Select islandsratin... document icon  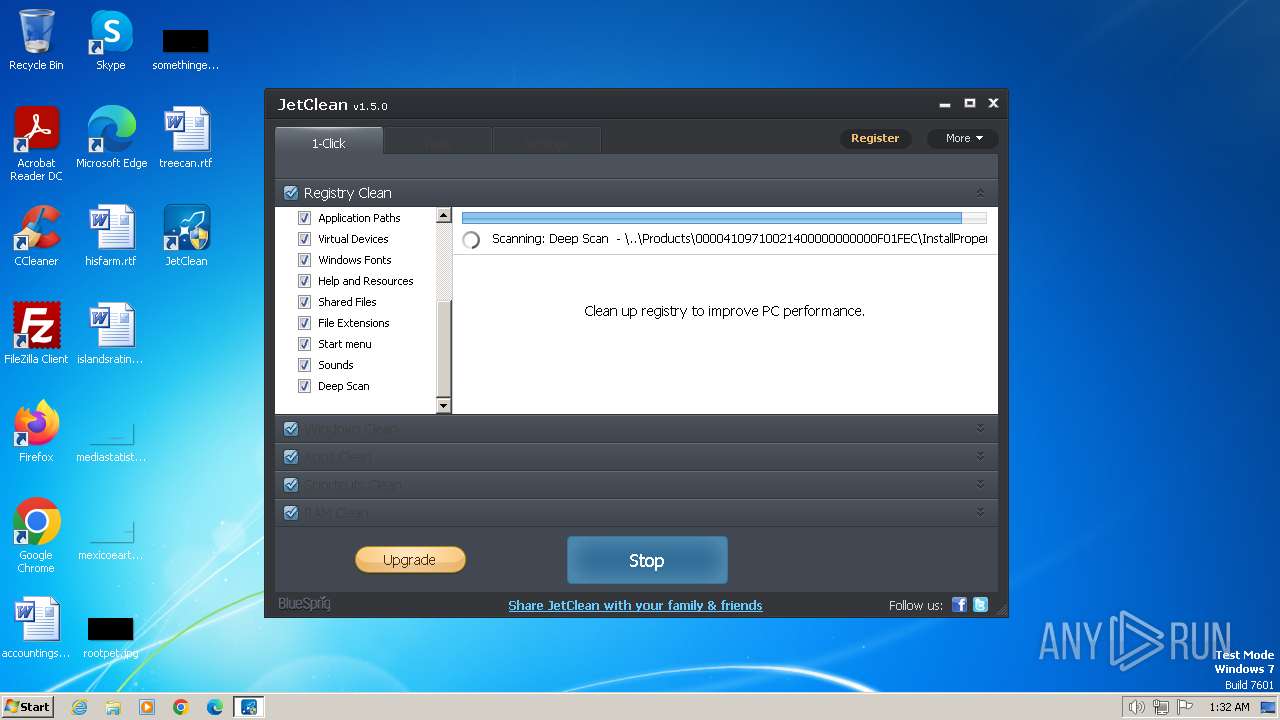coord(111,334)
